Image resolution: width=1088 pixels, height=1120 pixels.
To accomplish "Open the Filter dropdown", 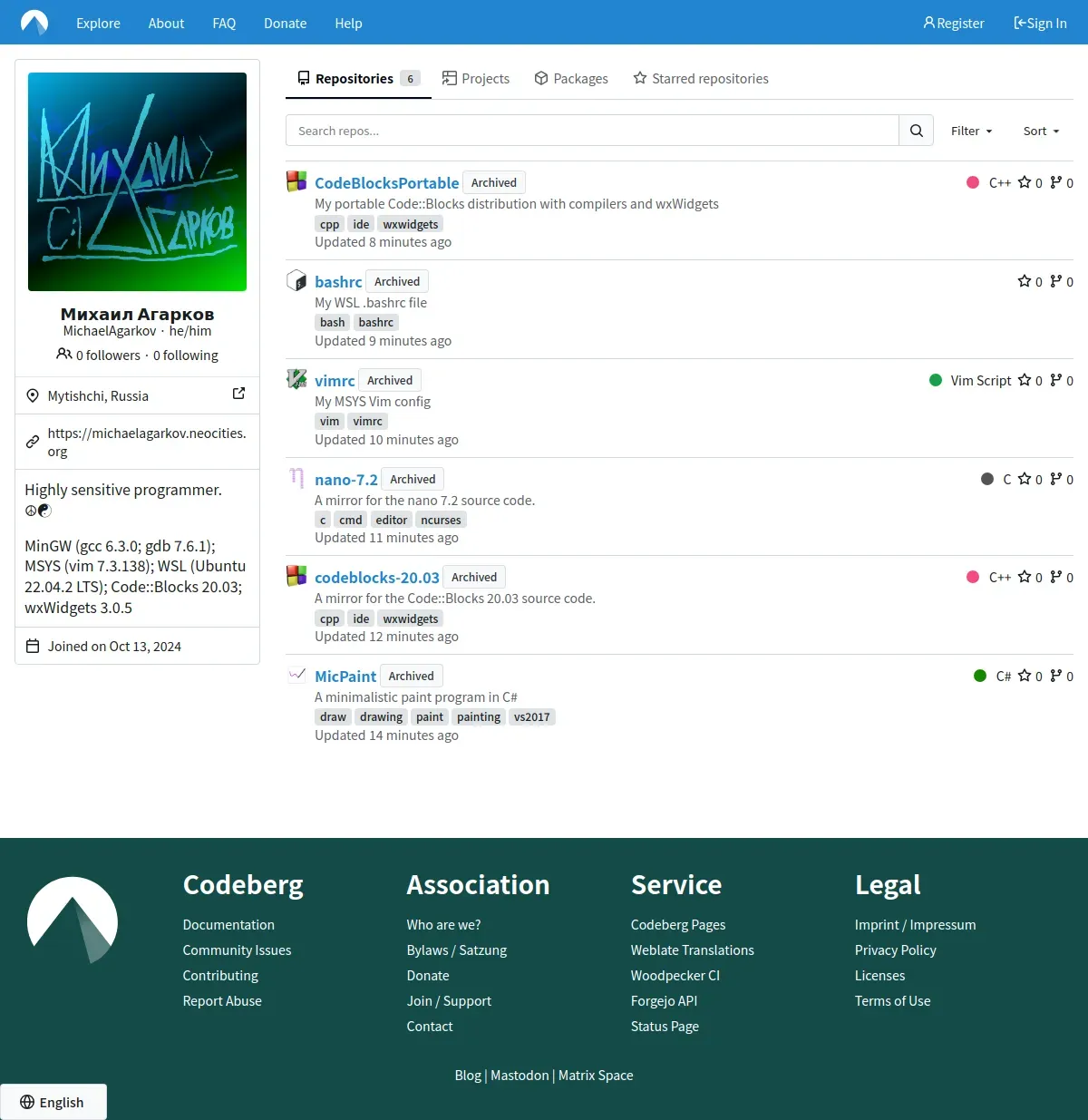I will click(x=972, y=131).
